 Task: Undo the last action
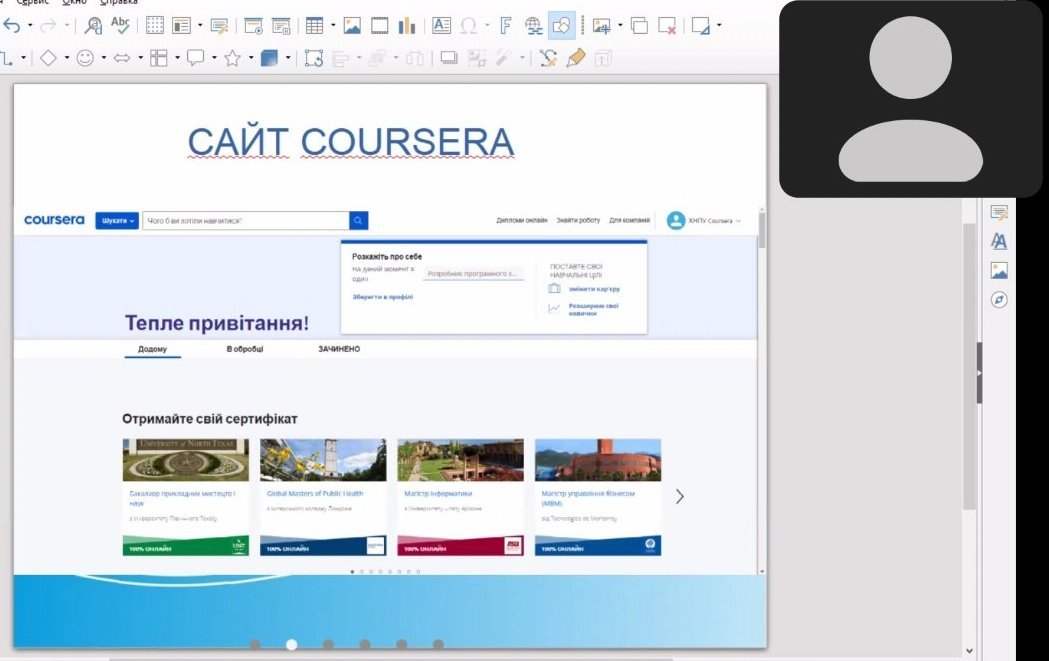12,25
